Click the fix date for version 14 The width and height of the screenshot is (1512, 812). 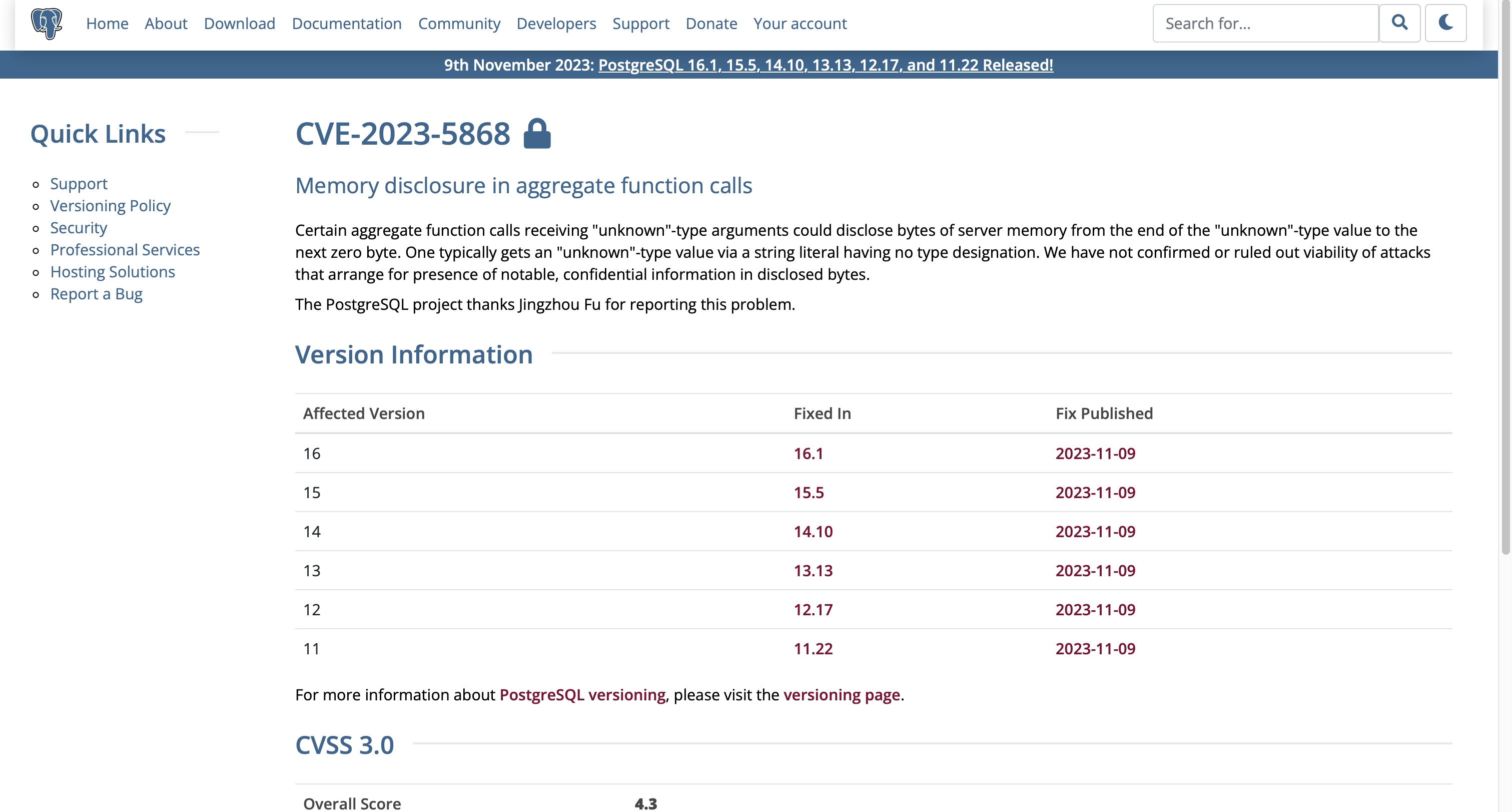pos(1095,531)
